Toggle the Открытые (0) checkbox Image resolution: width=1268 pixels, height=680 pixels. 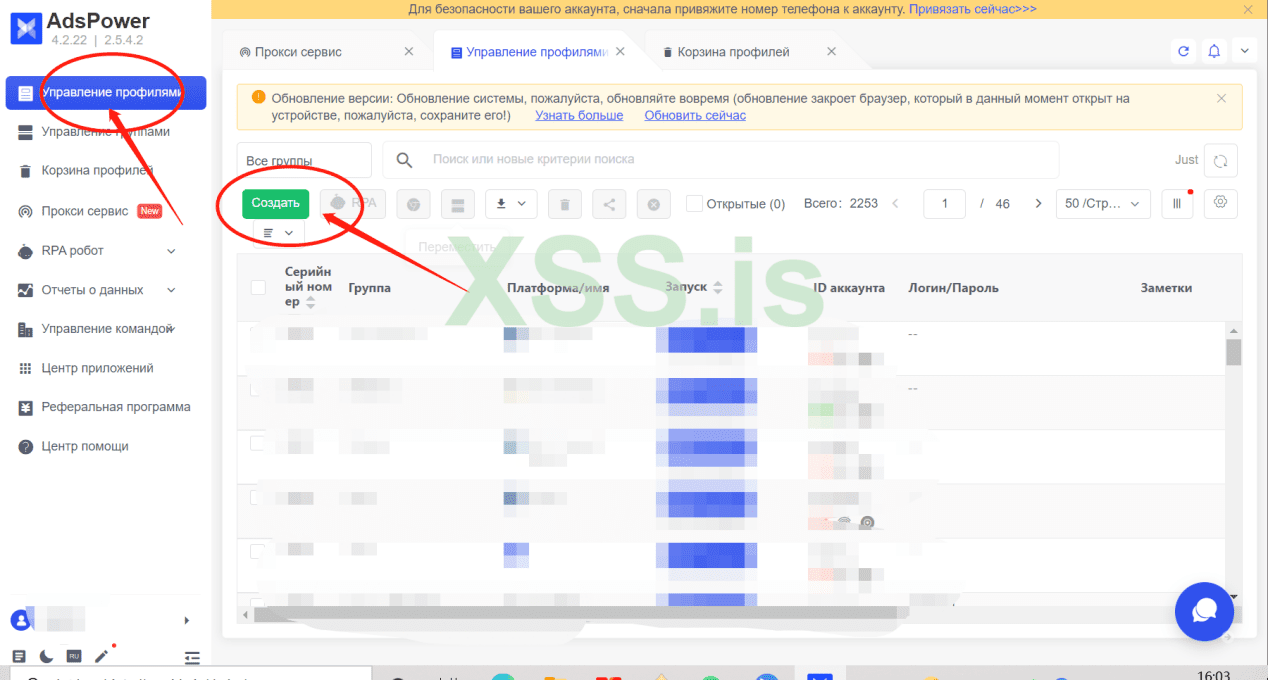[694, 204]
